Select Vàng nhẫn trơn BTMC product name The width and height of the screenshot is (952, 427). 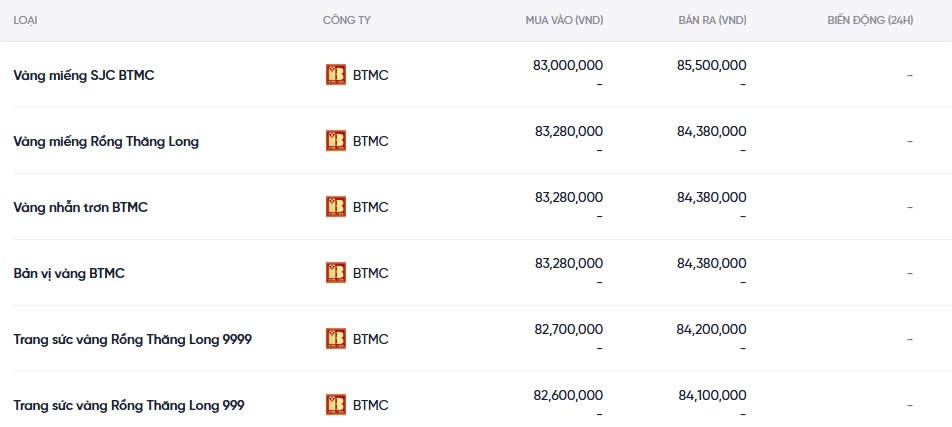pos(81,207)
